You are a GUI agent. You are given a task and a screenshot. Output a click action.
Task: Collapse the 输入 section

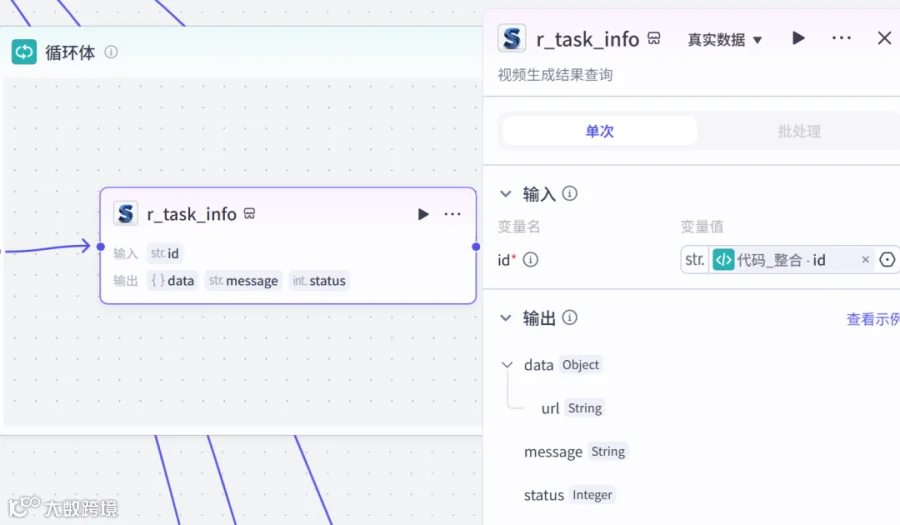(506, 194)
